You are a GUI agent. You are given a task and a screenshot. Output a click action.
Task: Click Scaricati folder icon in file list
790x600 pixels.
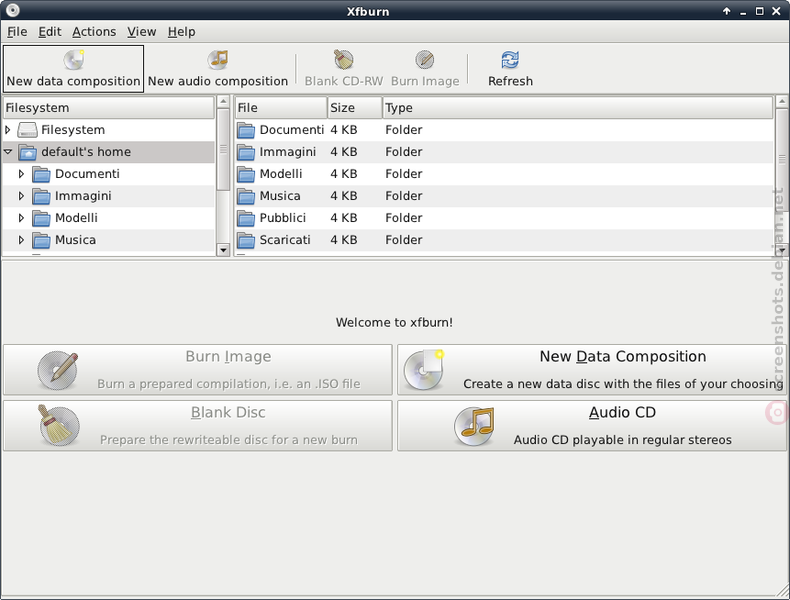(246, 240)
